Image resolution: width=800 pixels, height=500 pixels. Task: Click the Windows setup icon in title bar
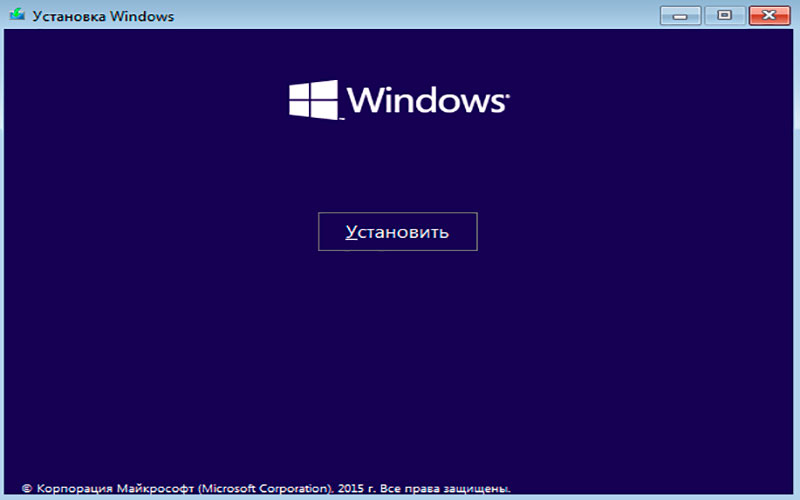click(x=17, y=15)
